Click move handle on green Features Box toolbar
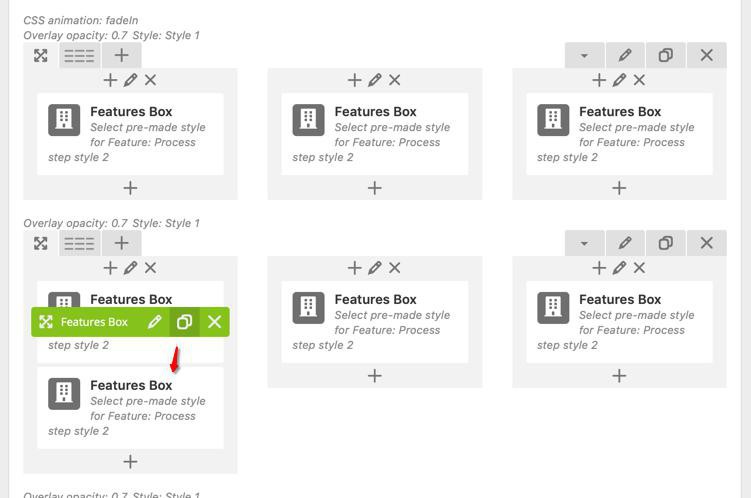 [46, 322]
